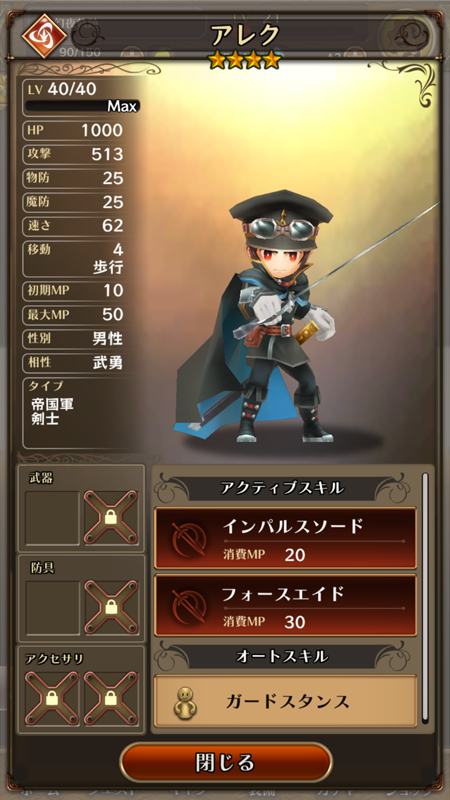This screenshot has height=800, width=450.
Task: Tap the locked second weapon slot
Action: [111, 517]
